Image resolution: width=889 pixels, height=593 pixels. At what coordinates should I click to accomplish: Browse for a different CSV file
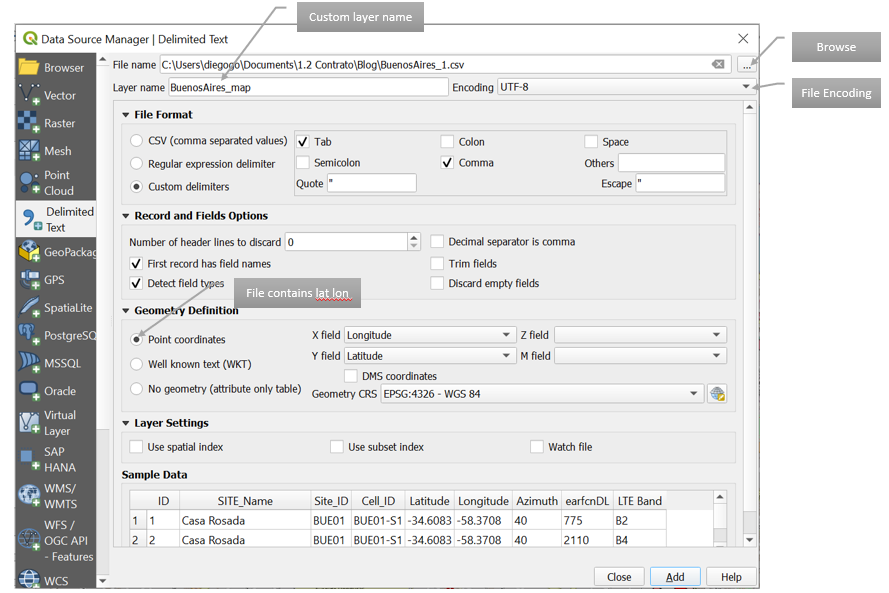point(747,63)
